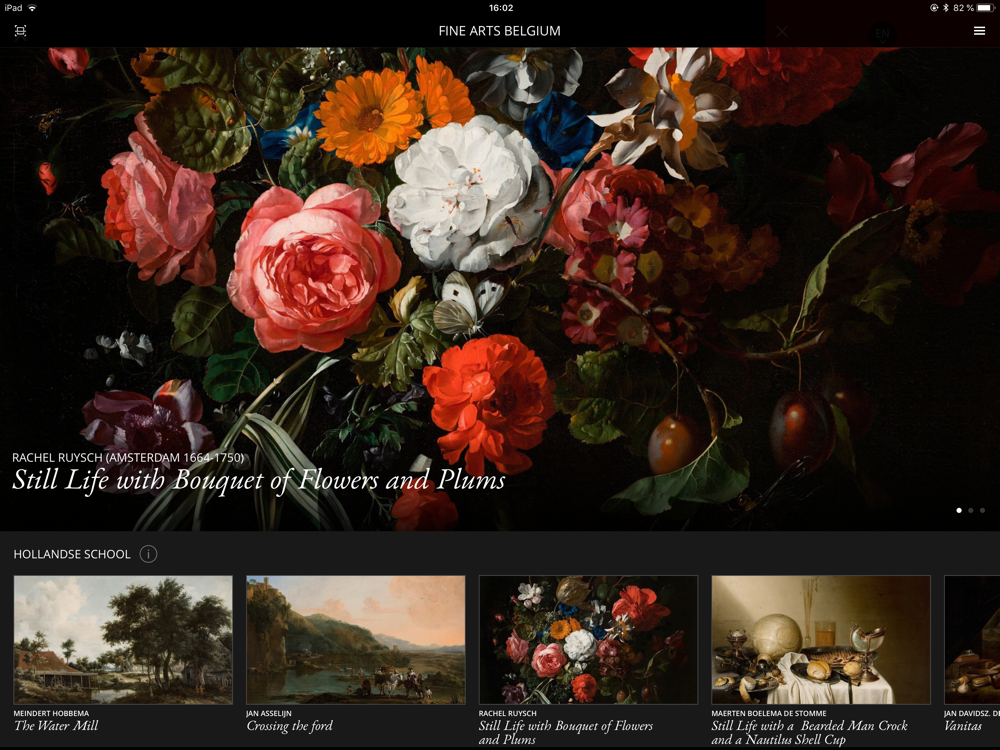The height and width of the screenshot is (750, 1000).
Task: Show info about Hollandse School
Action: click(x=148, y=554)
